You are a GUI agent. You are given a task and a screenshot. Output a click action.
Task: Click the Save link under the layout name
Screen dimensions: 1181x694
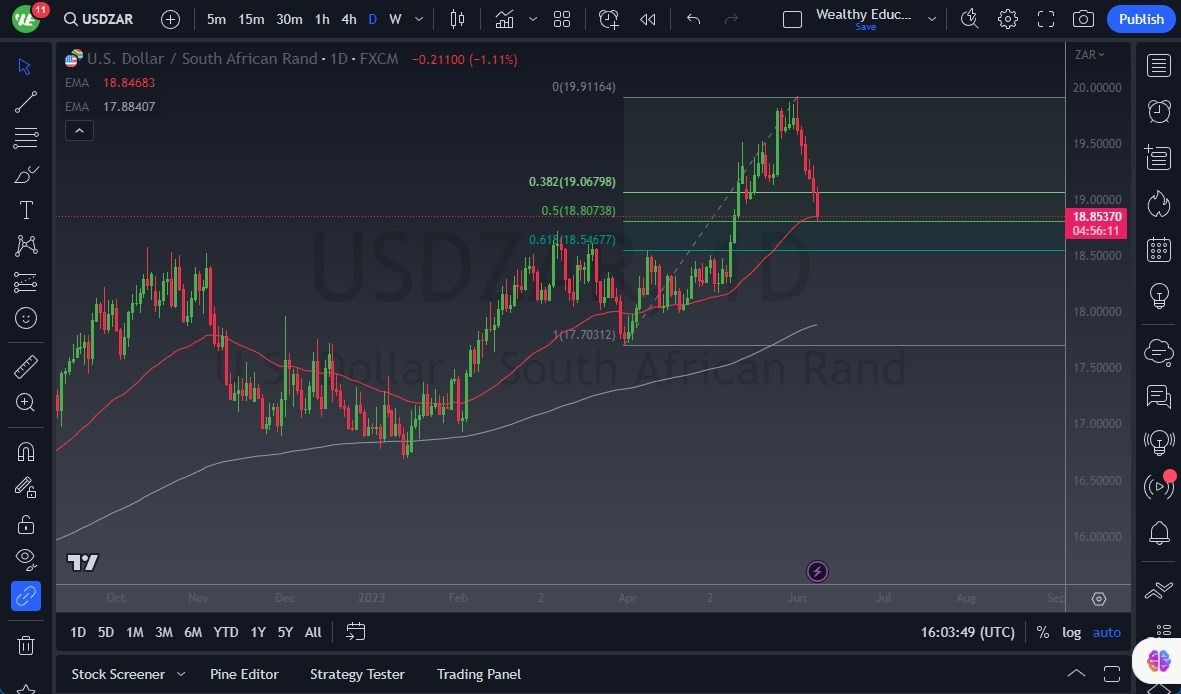click(x=865, y=27)
